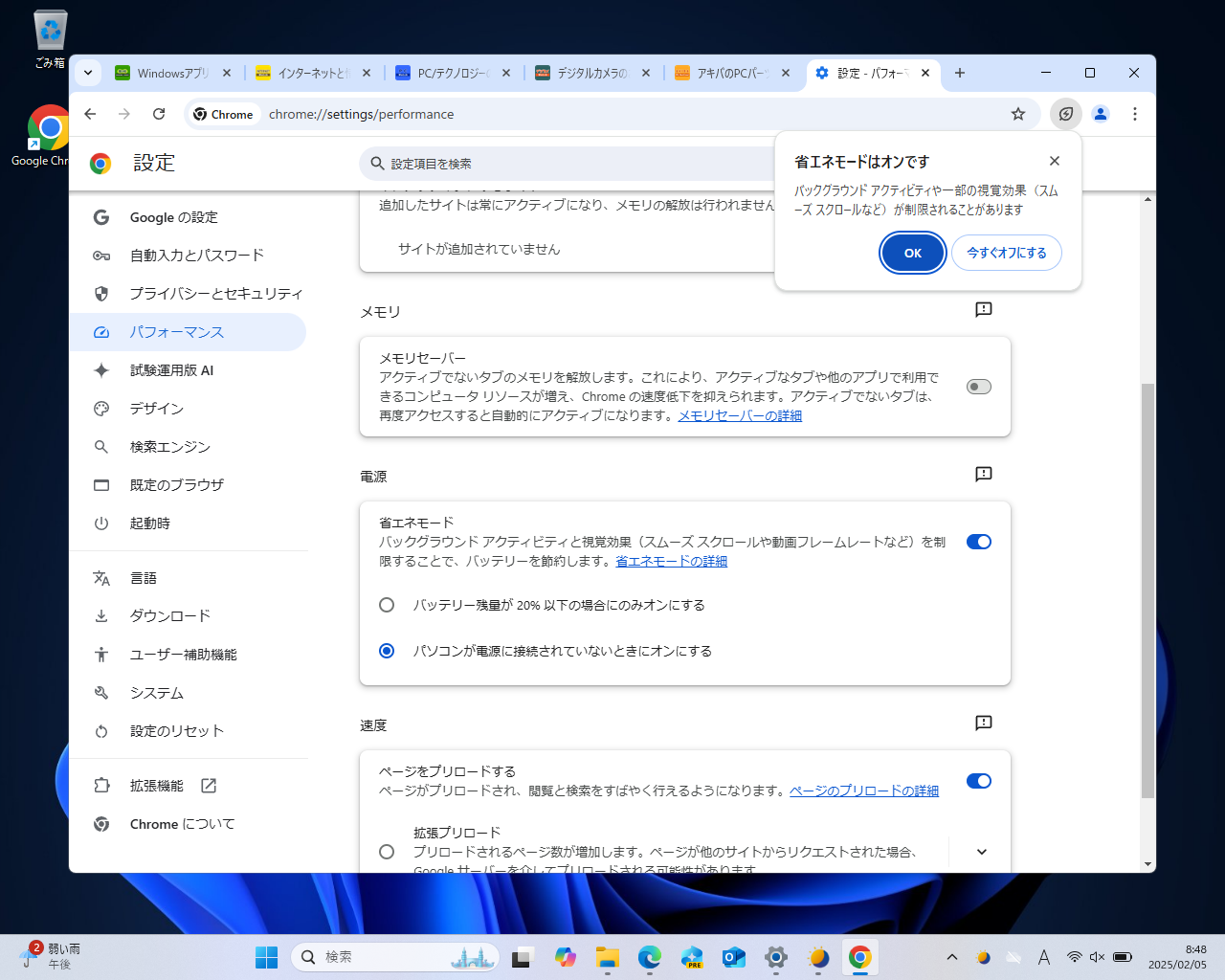1225x980 pixels.
Task: Turn off the 省エネモード switch
Action: [x=978, y=542]
